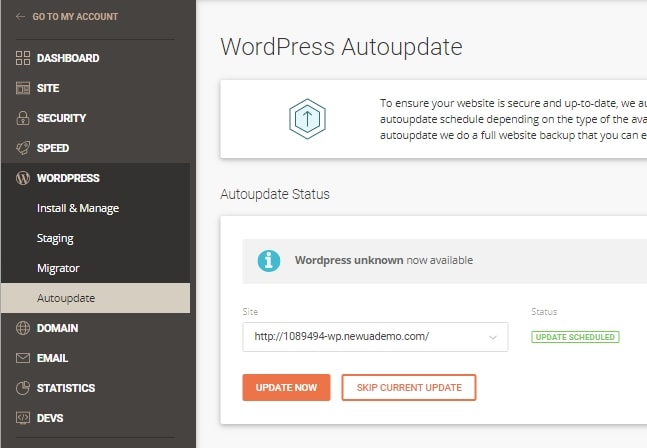647x448 pixels.
Task: Open the Email menu section
Action: [x=52, y=358]
